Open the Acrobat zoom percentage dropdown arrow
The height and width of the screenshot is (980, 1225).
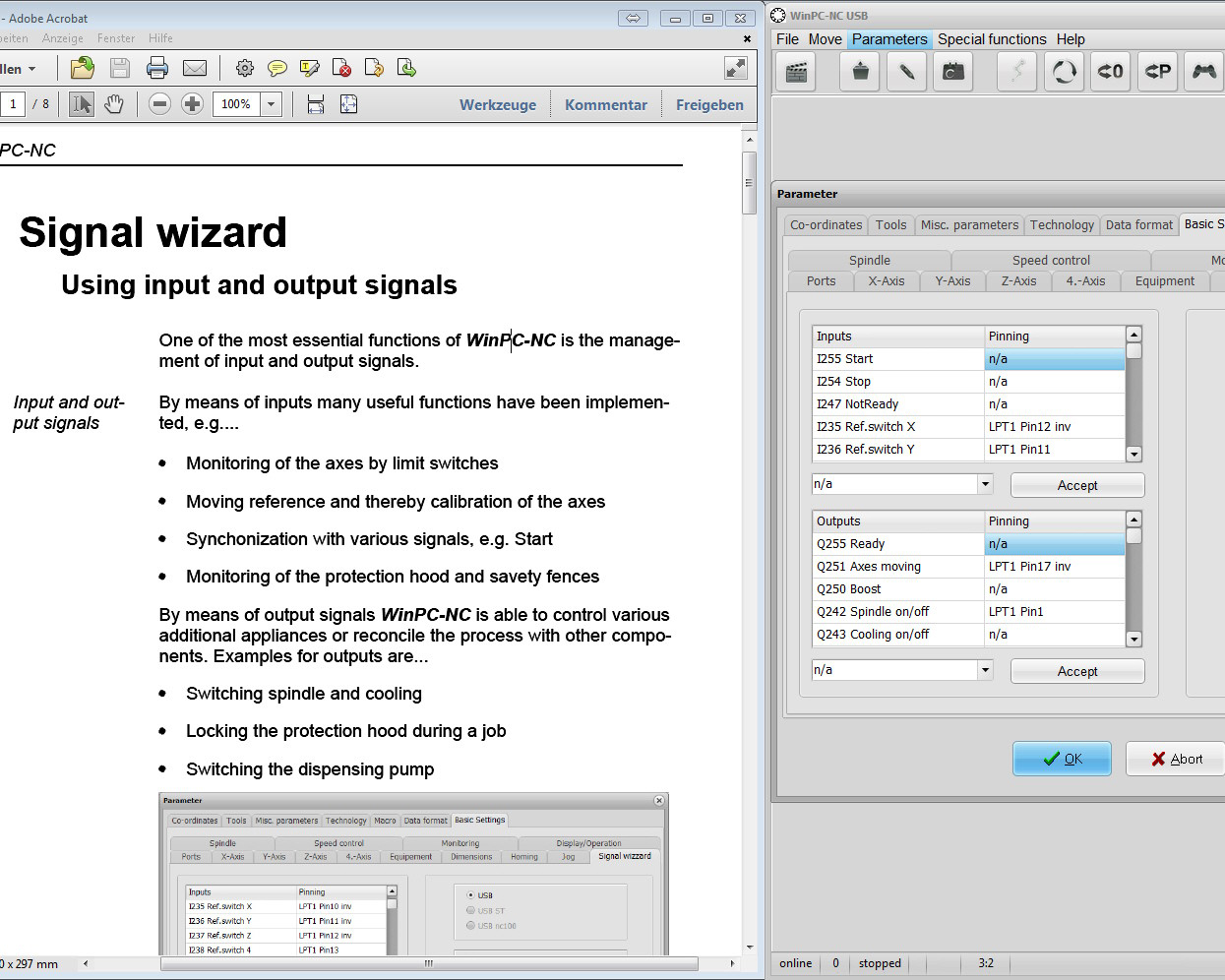point(272,103)
